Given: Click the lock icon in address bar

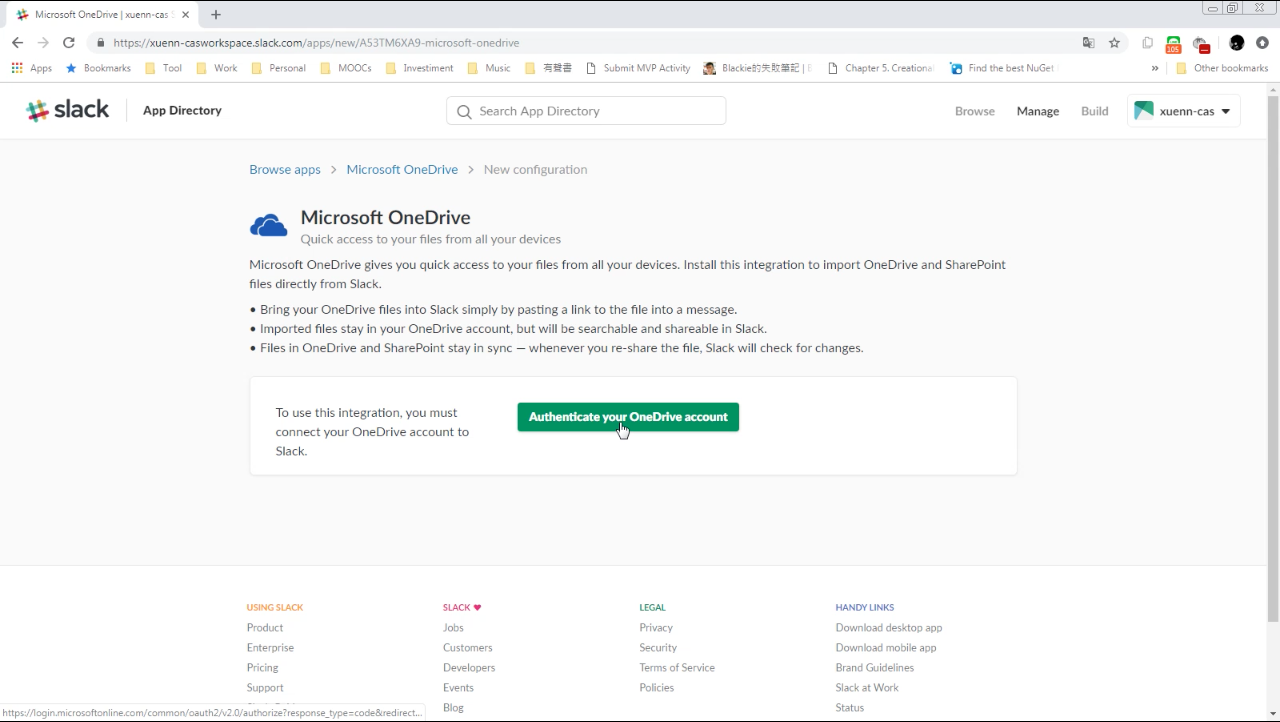Looking at the screenshot, I should point(100,43).
